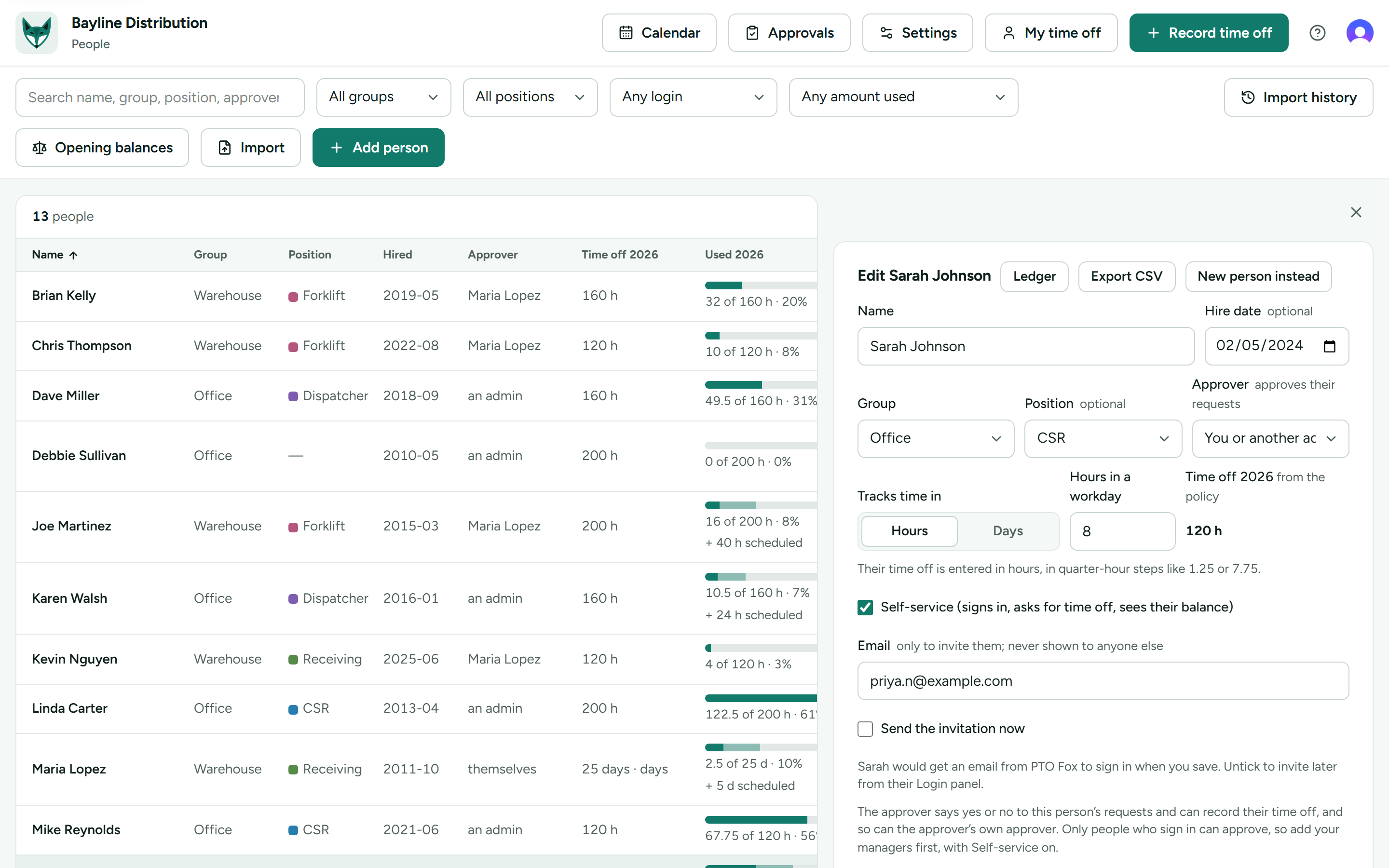Screen dimensions: 1389x868
Task: Click Brian Kelly's Forklift position color dot
Action: click(x=293, y=296)
